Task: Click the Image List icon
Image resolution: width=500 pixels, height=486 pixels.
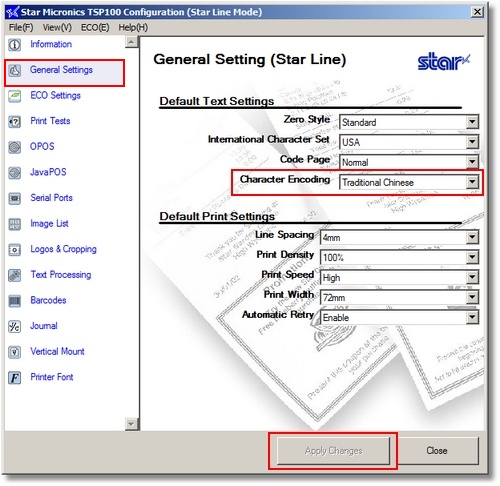Action: (x=14, y=224)
